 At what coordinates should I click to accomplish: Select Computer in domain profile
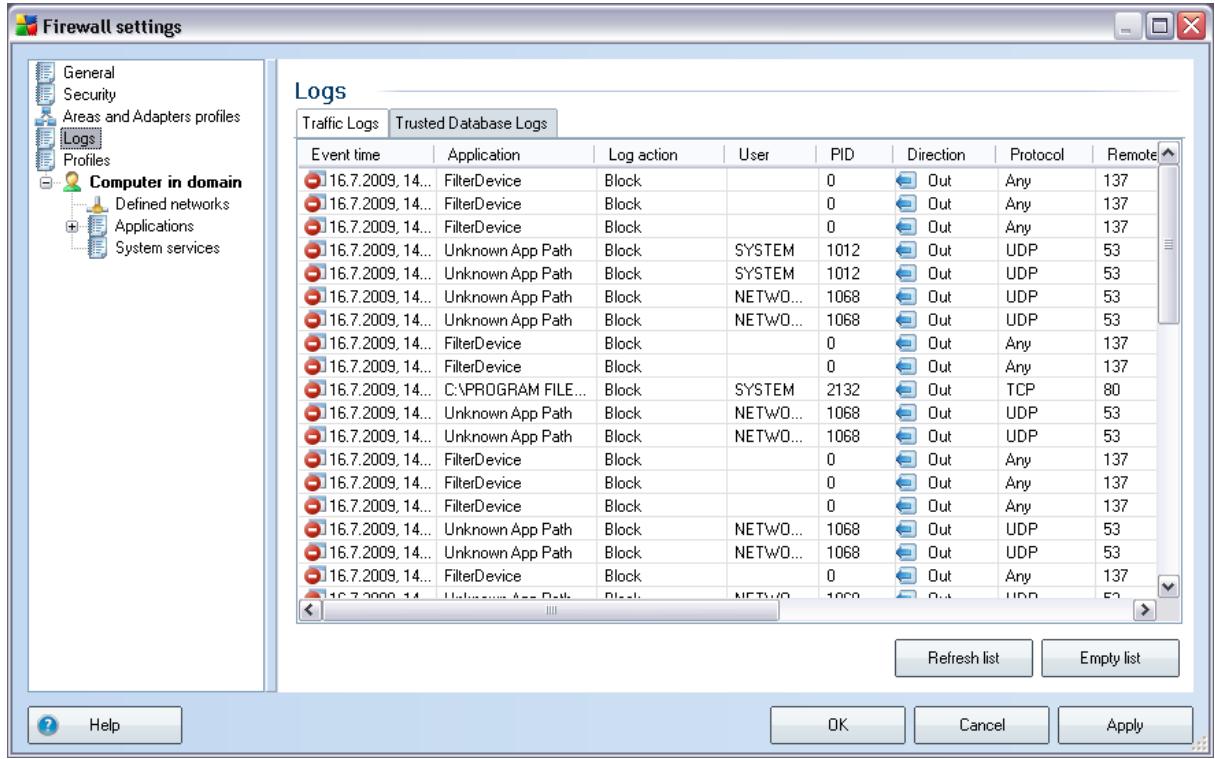[x=164, y=182]
